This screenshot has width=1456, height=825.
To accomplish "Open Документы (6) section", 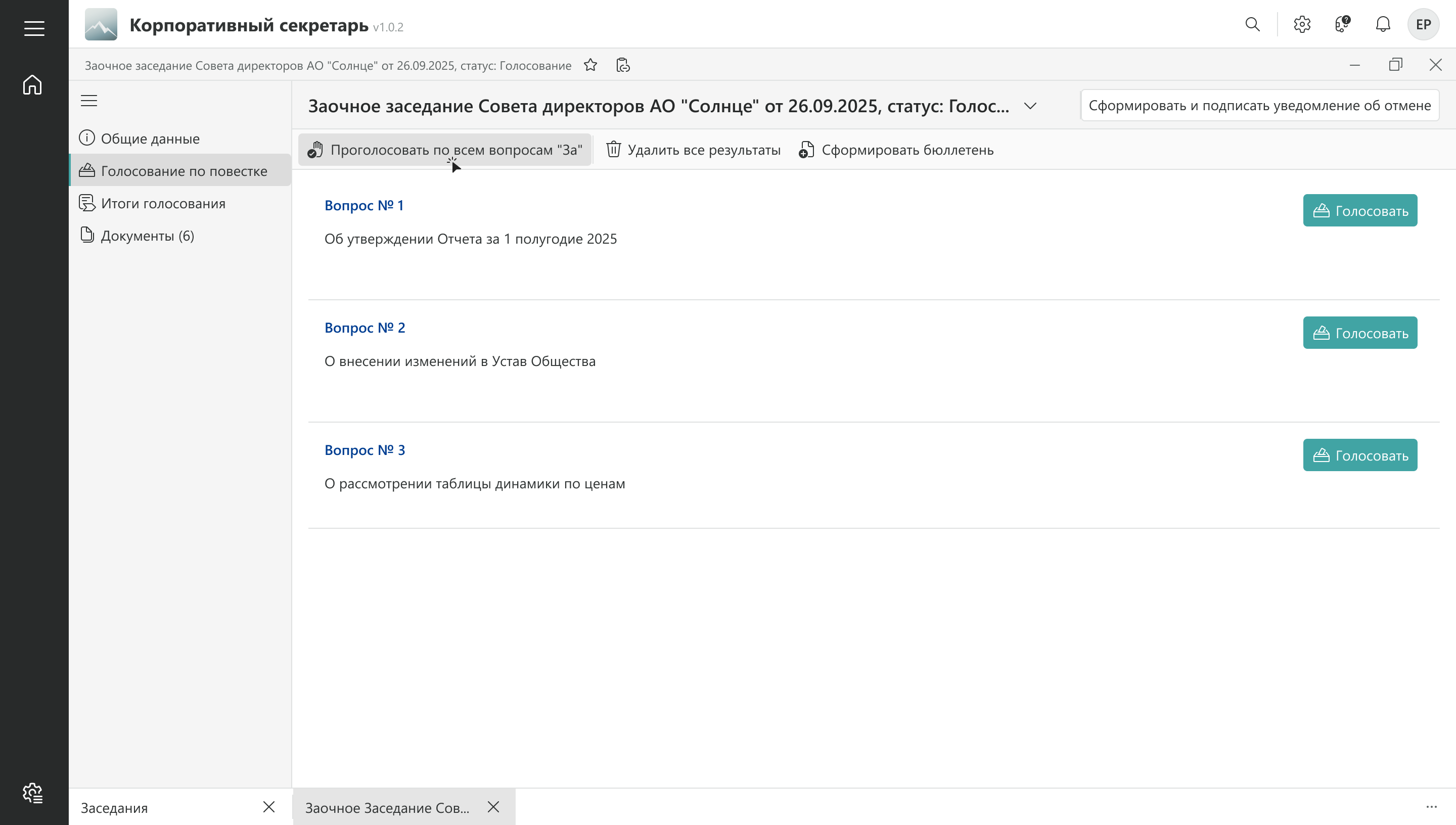I will pyautogui.click(x=147, y=236).
